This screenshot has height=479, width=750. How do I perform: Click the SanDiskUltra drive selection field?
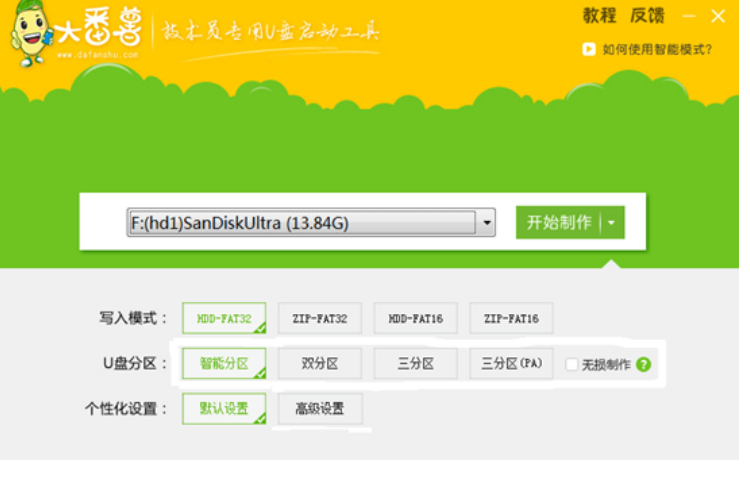click(302, 223)
